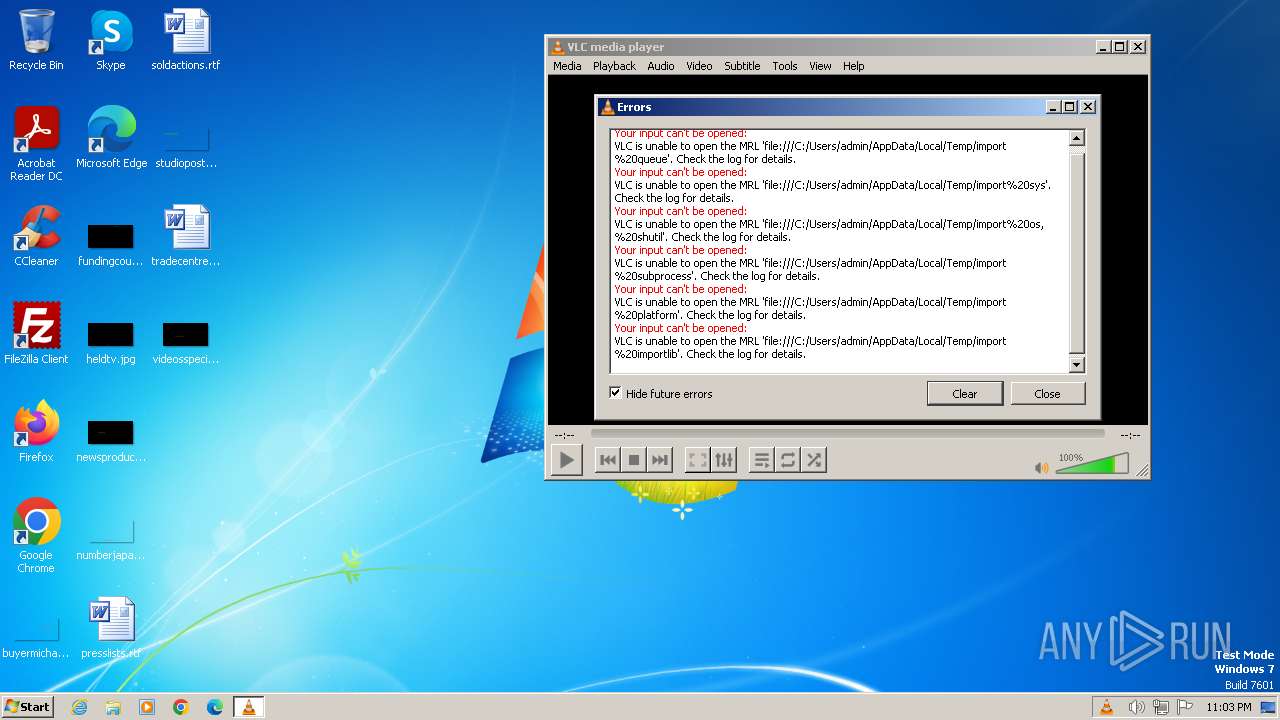Open Chrome from the taskbar
Image resolution: width=1280 pixels, height=720 pixels.
[x=181, y=707]
